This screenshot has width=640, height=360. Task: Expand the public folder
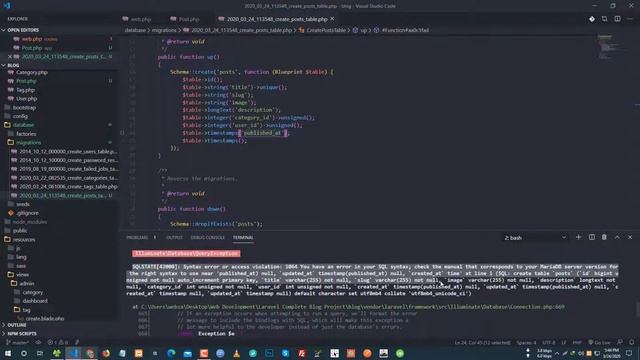click(20, 231)
